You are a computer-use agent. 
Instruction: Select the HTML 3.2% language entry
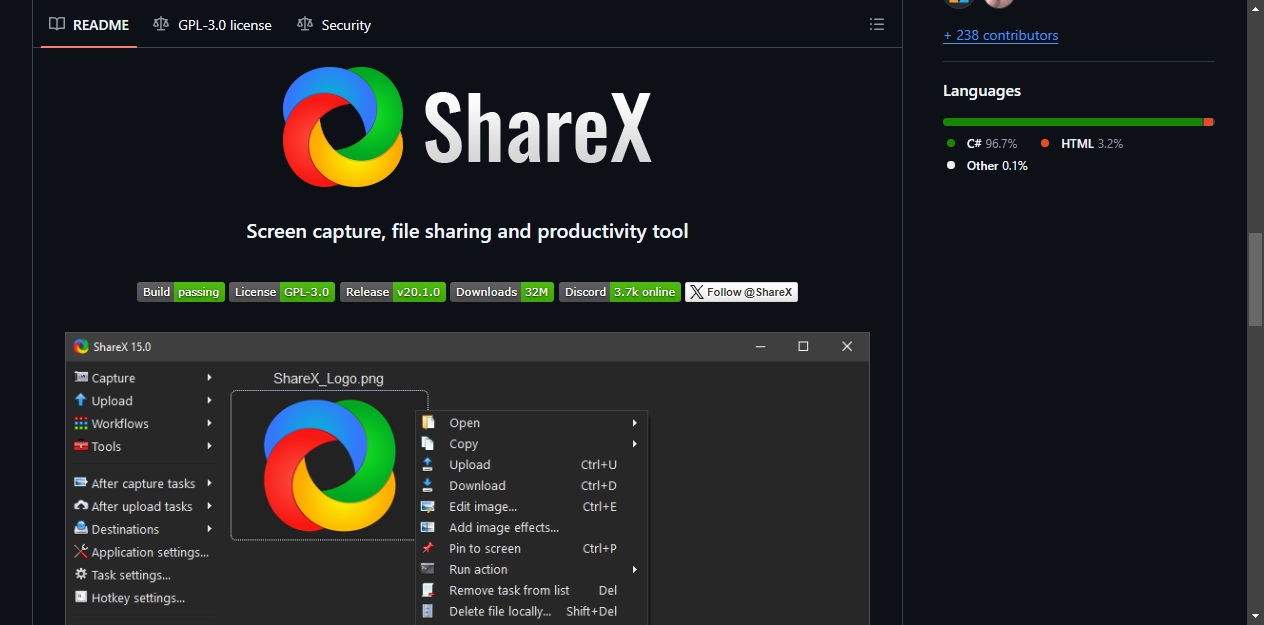[x=1082, y=144]
